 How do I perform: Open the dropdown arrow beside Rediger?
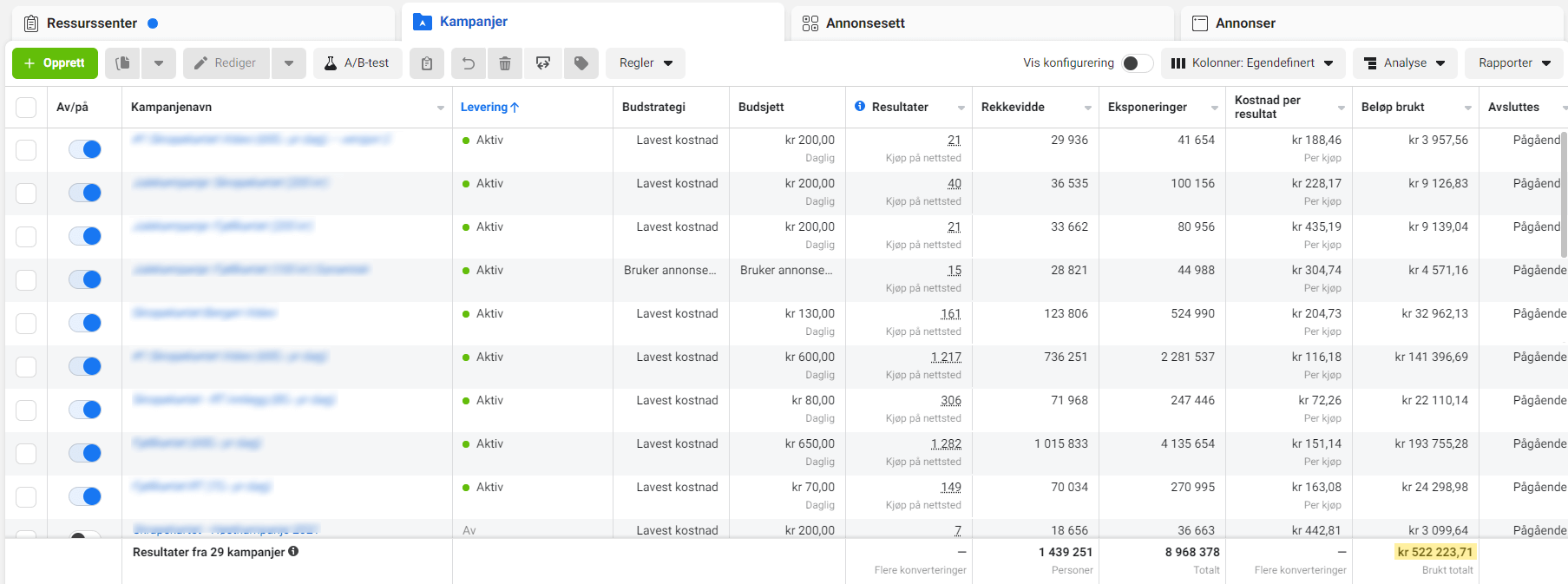click(289, 63)
